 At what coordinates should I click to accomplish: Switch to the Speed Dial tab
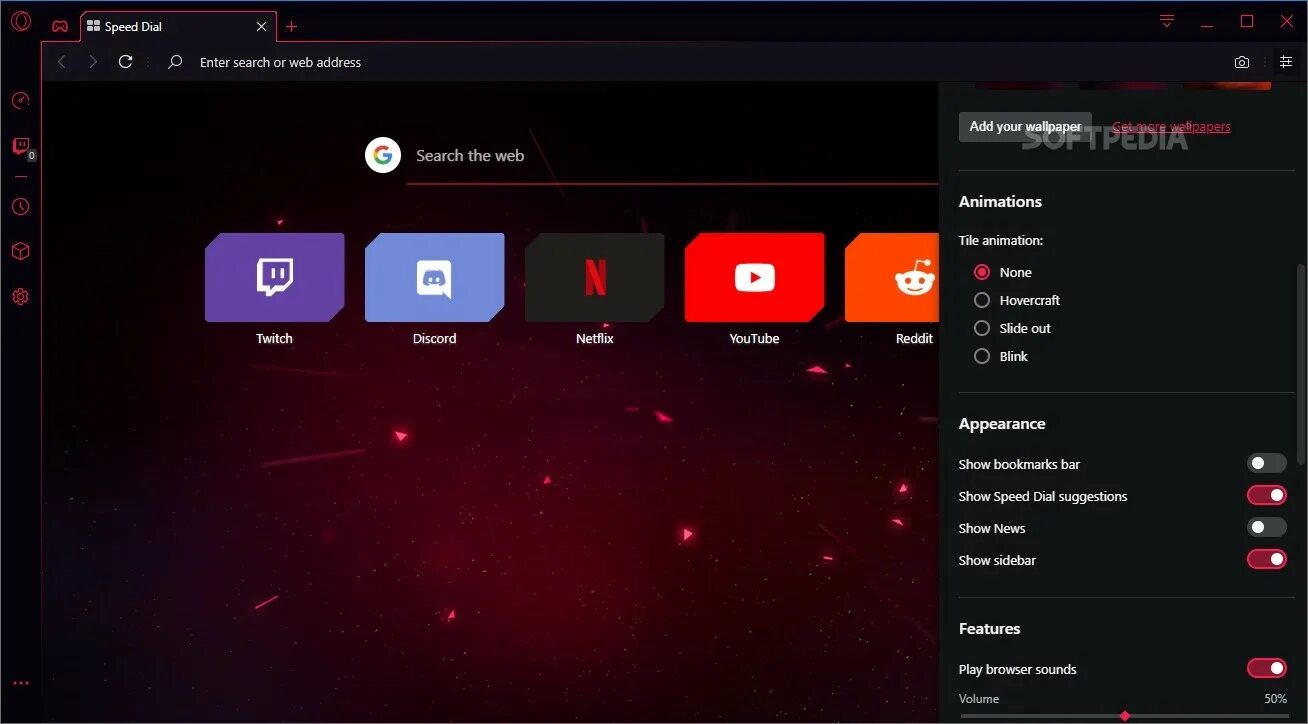[x=177, y=27]
